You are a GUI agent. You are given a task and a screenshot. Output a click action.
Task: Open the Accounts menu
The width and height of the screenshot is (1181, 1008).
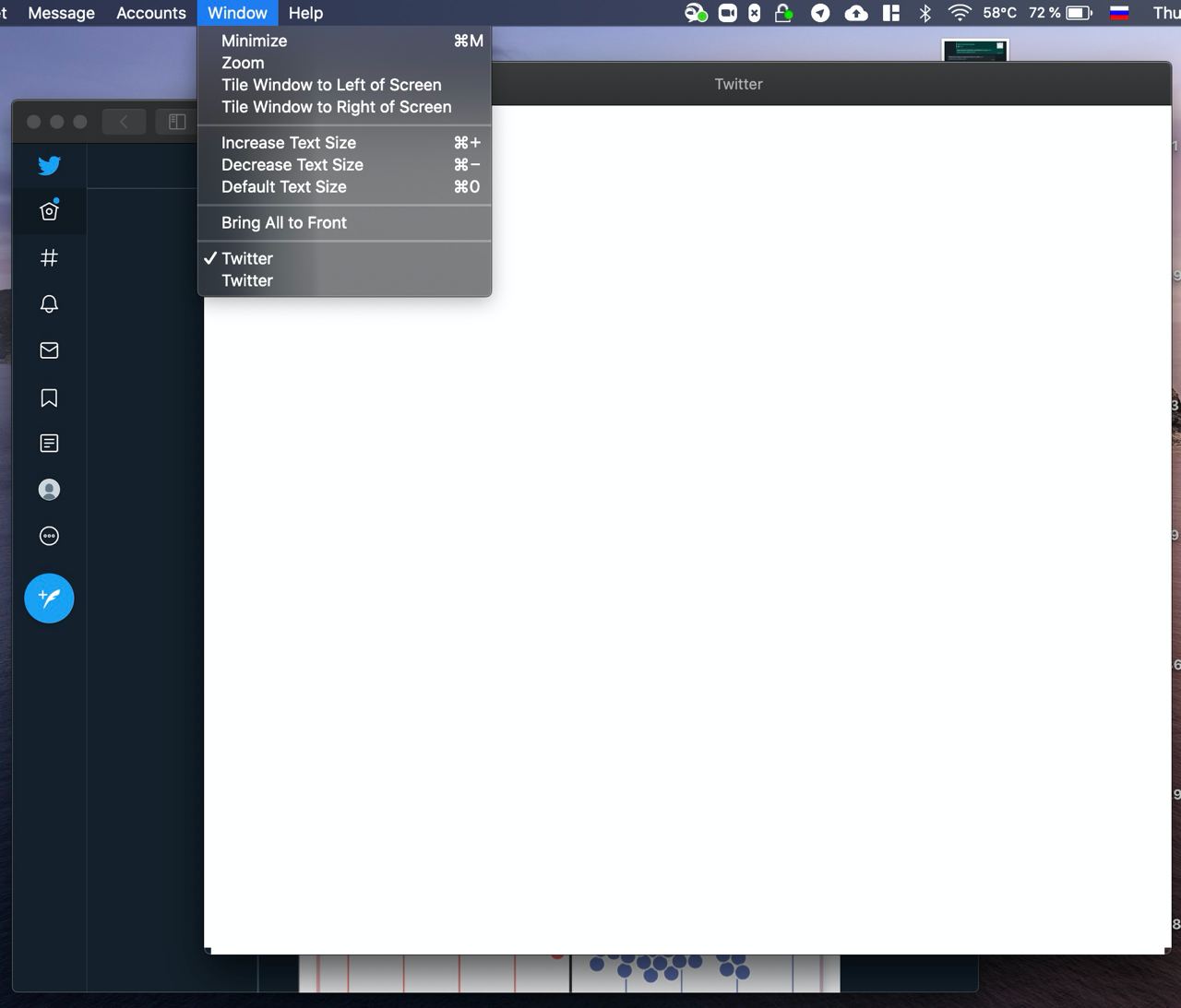tap(151, 13)
